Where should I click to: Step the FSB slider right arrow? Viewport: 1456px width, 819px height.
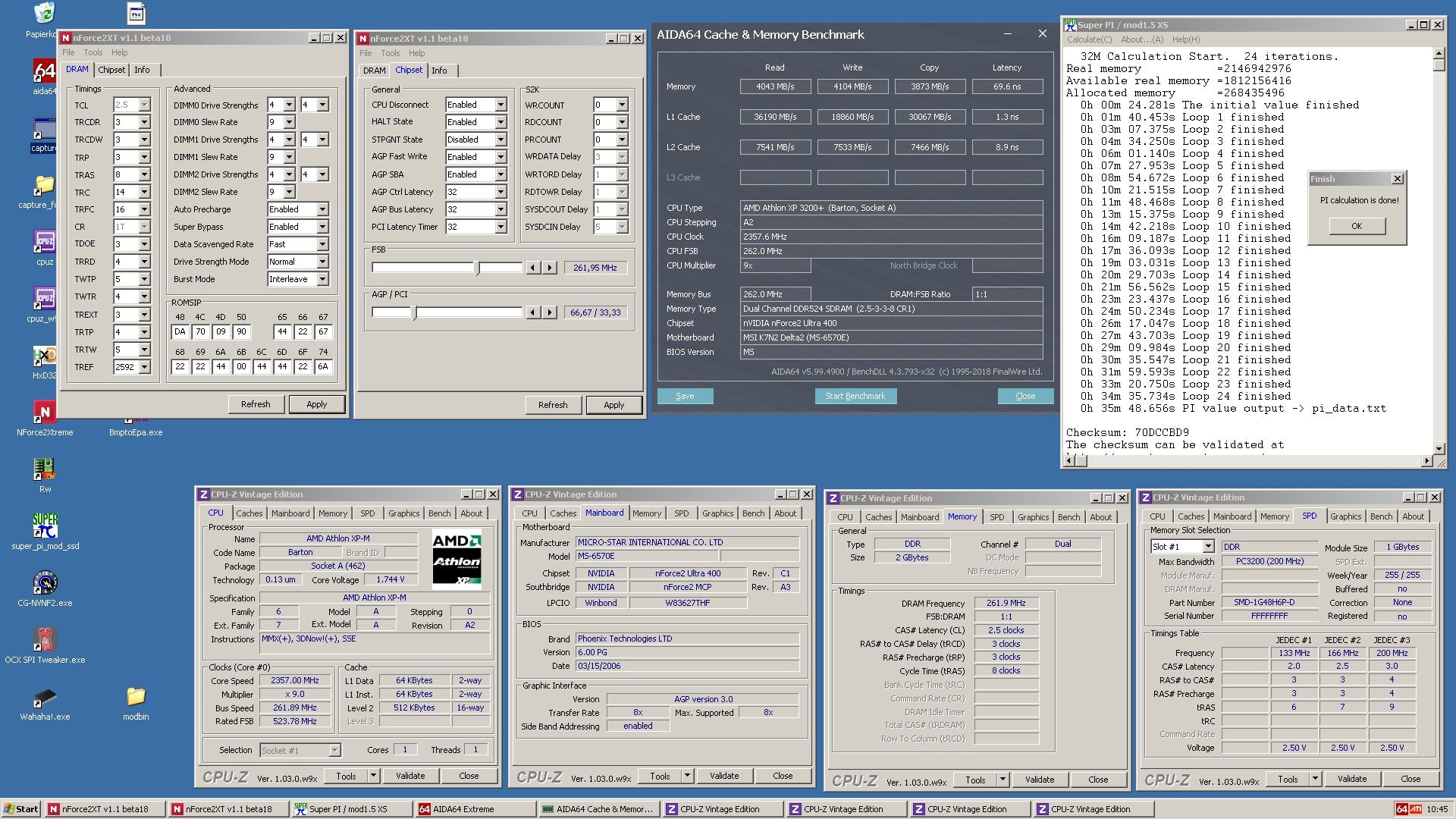coord(551,268)
